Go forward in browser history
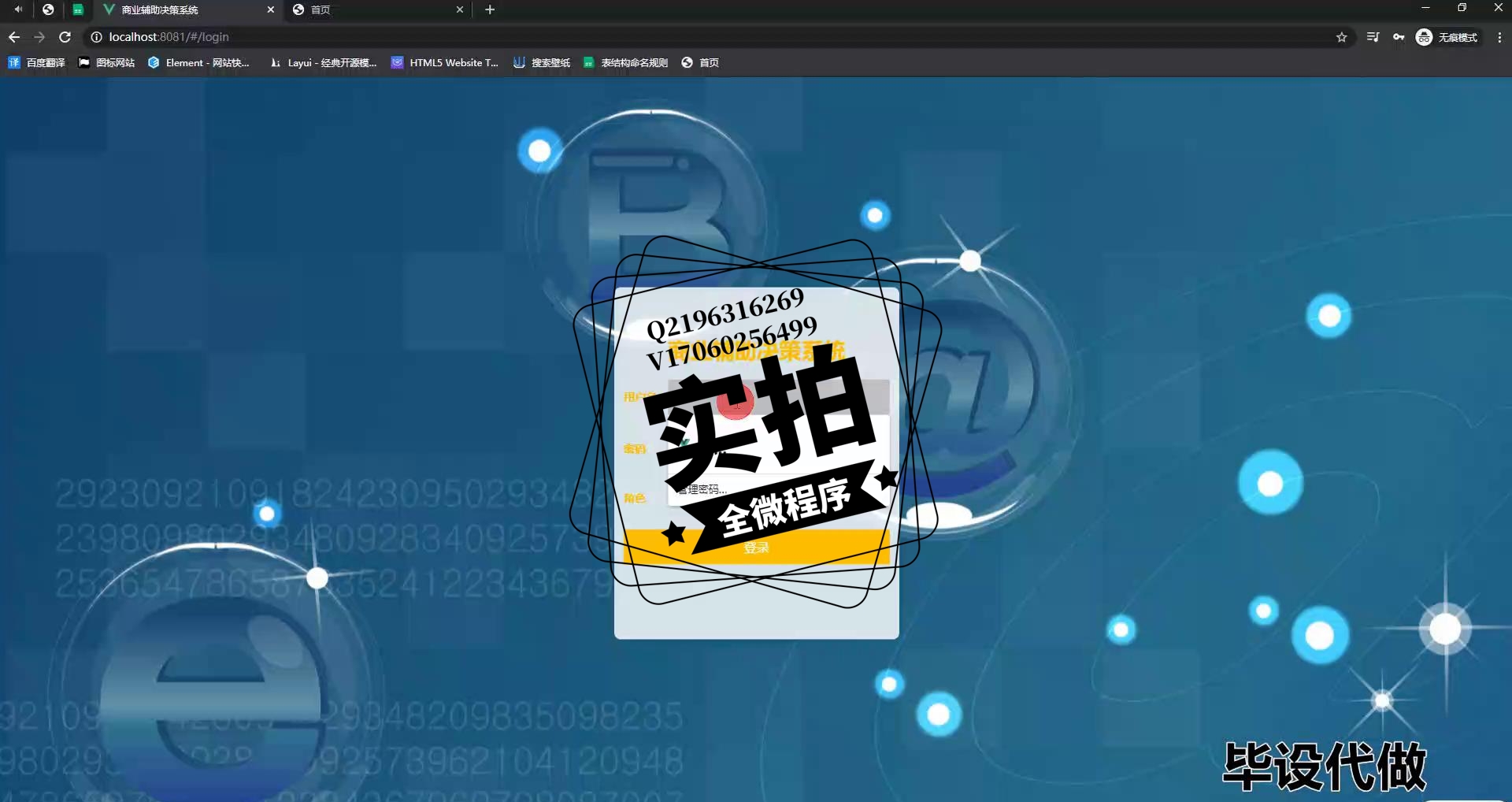The height and width of the screenshot is (802, 1512). pyautogui.click(x=39, y=37)
